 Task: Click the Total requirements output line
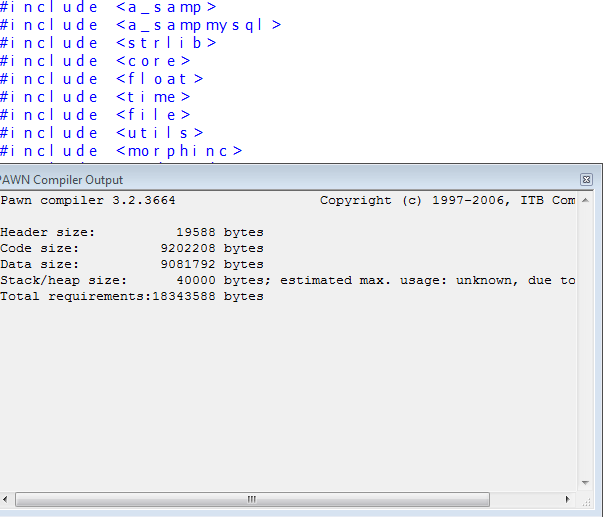131,296
